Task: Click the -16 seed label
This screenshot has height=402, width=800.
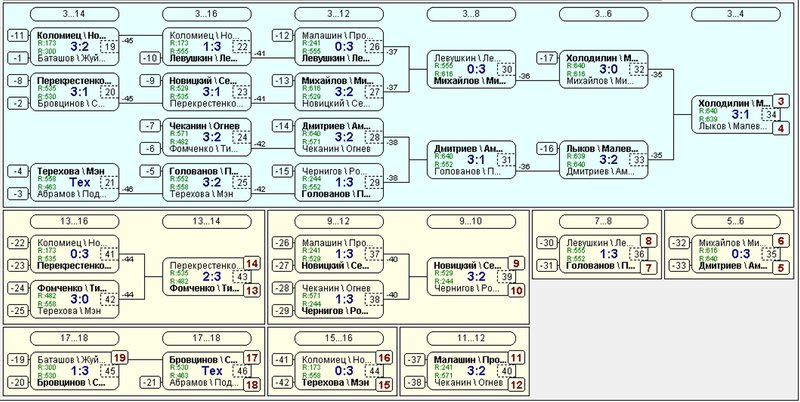Action: [x=547, y=149]
